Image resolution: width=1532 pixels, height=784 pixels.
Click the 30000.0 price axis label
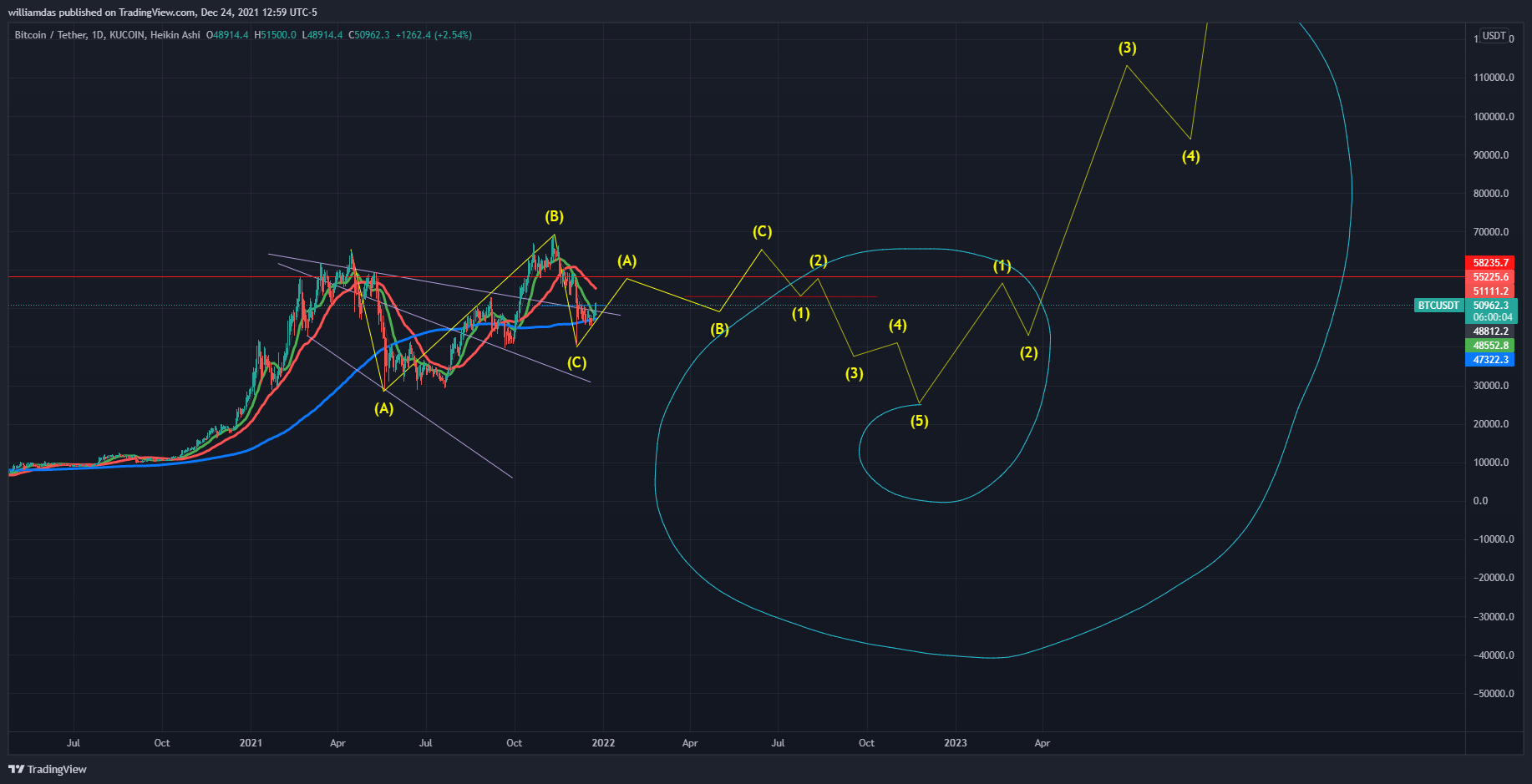1491,386
